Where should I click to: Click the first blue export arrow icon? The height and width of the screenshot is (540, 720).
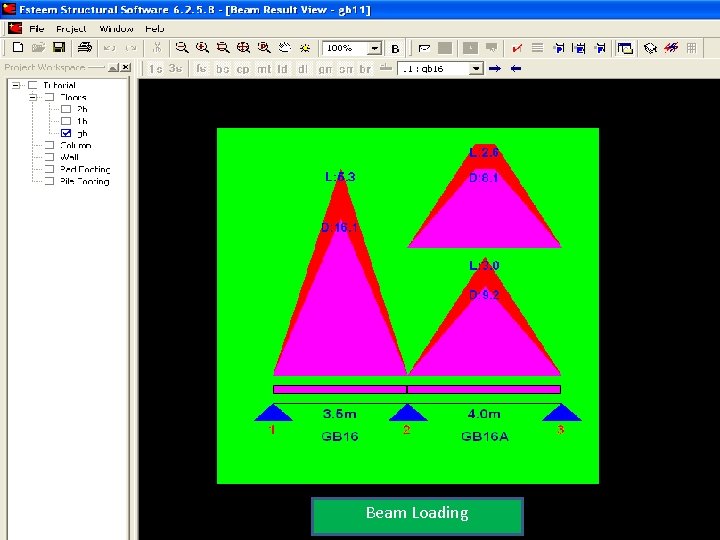coord(559,48)
